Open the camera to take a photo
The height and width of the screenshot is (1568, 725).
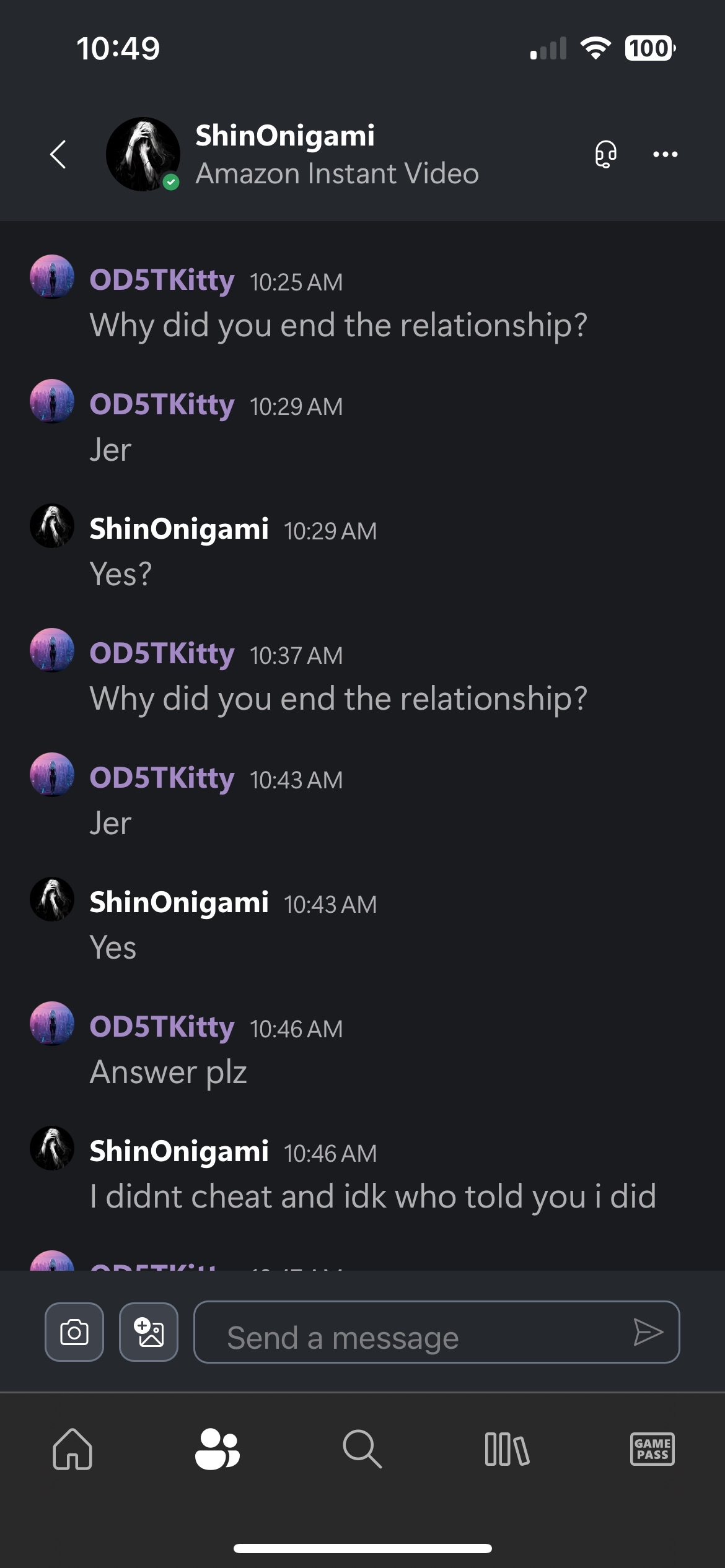(74, 1332)
